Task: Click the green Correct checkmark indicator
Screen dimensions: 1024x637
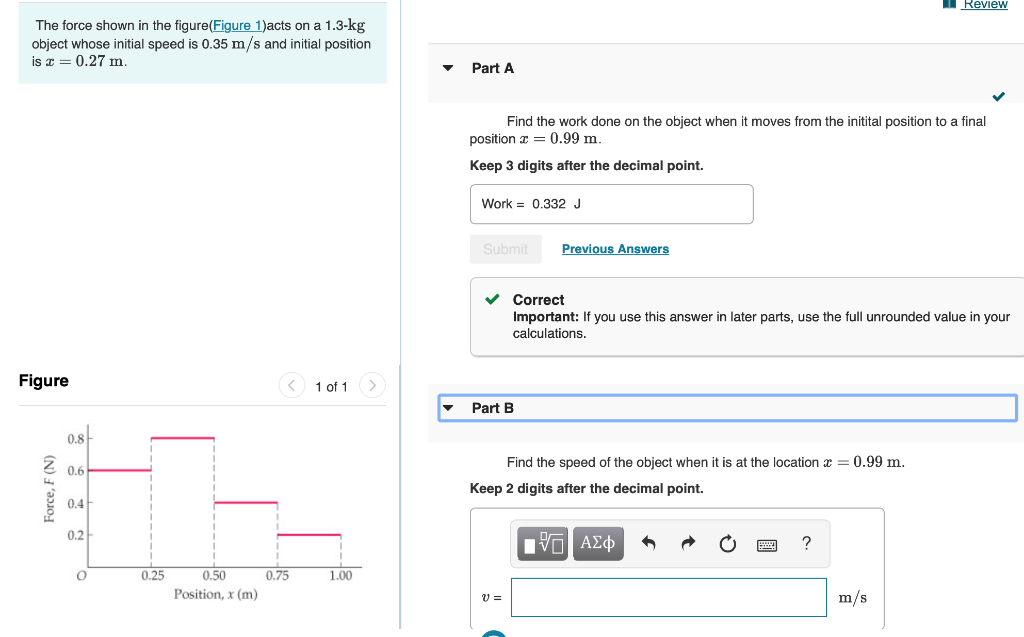Action: [491, 299]
